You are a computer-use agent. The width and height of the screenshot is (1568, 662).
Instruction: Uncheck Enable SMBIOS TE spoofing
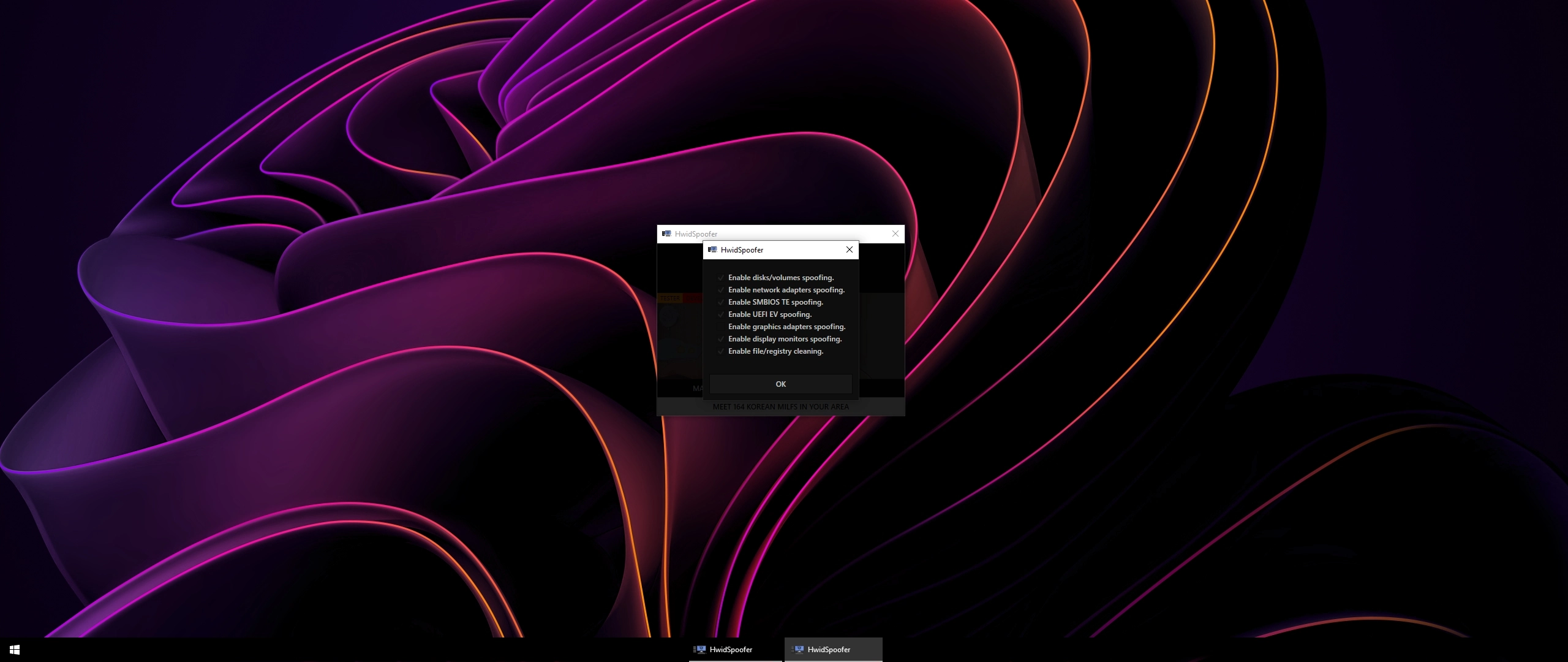pos(721,302)
